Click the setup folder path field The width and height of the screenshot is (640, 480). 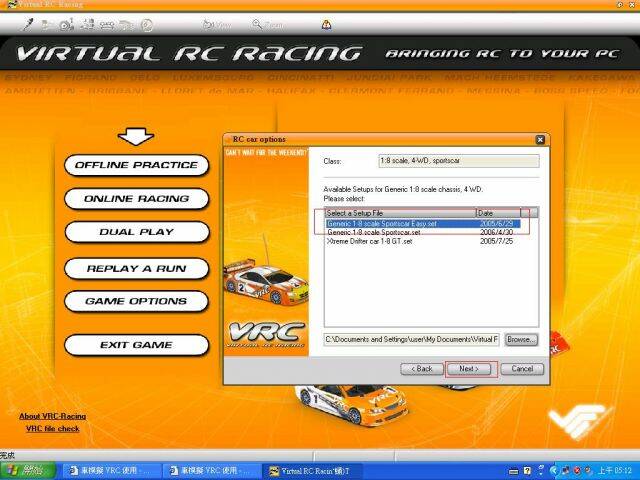tap(411, 339)
